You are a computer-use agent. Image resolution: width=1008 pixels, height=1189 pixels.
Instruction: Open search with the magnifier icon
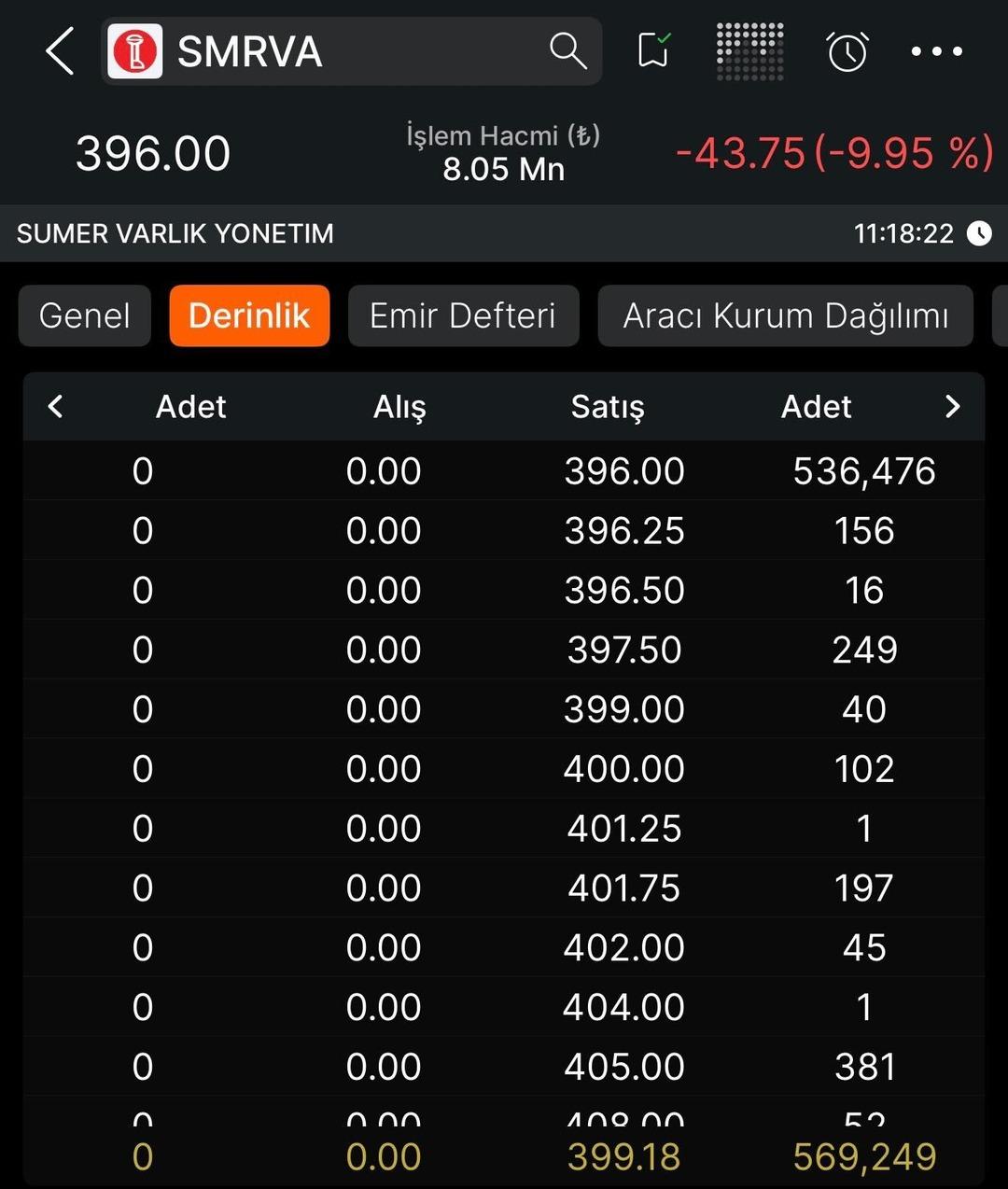[x=567, y=50]
